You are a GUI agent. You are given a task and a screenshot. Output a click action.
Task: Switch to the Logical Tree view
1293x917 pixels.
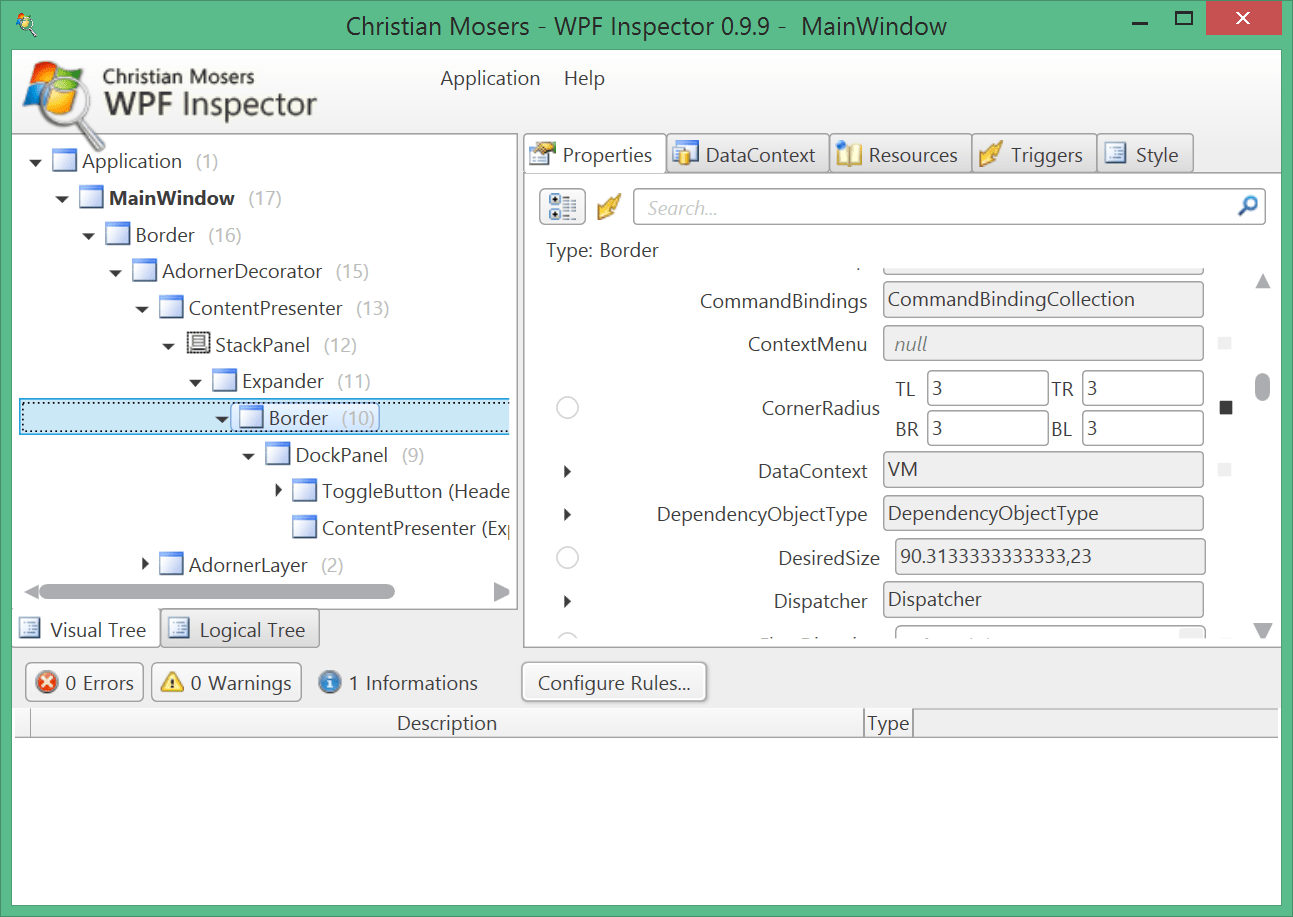[239, 629]
